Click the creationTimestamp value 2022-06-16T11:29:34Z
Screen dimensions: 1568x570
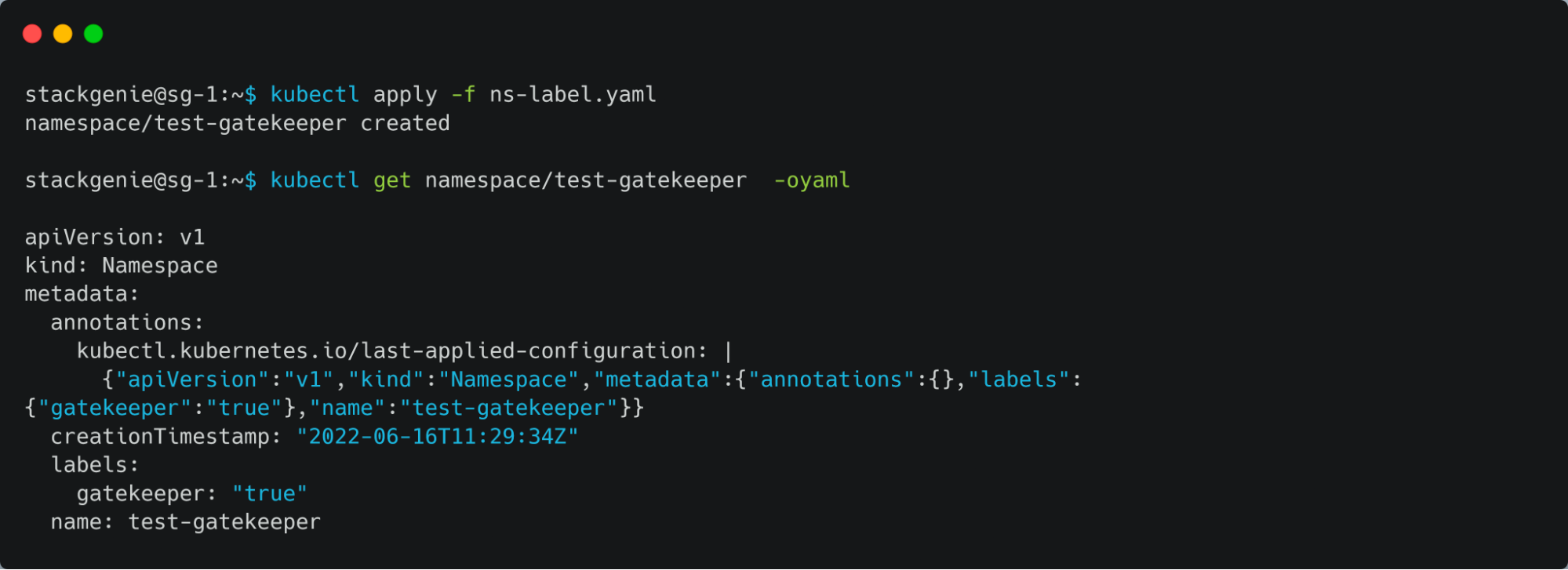(438, 436)
